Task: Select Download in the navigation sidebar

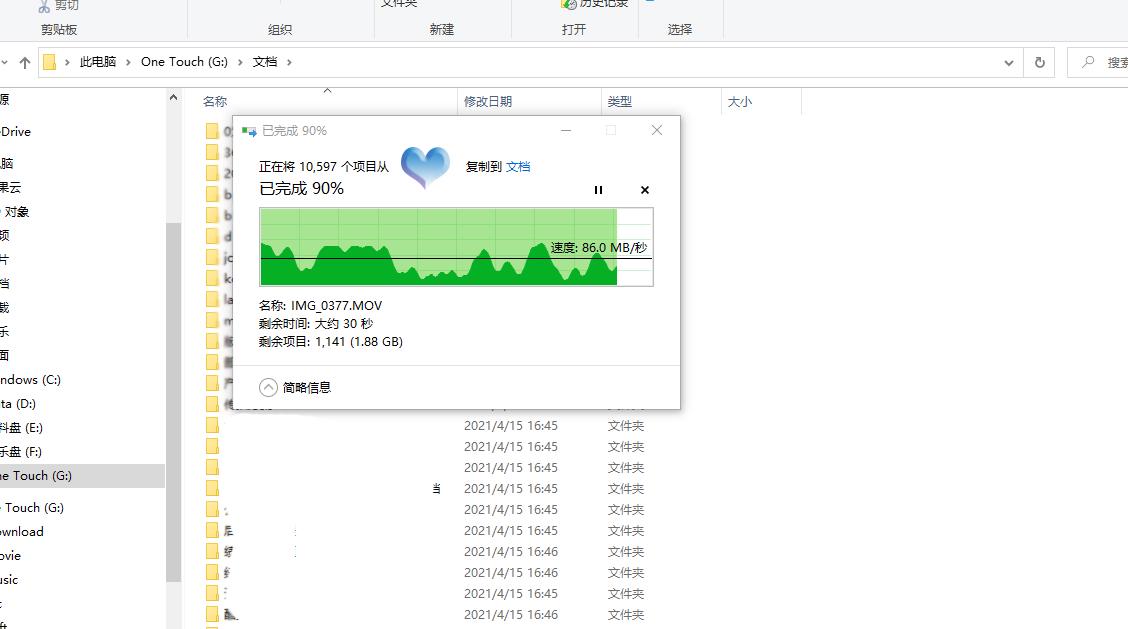Action: tap(23, 531)
